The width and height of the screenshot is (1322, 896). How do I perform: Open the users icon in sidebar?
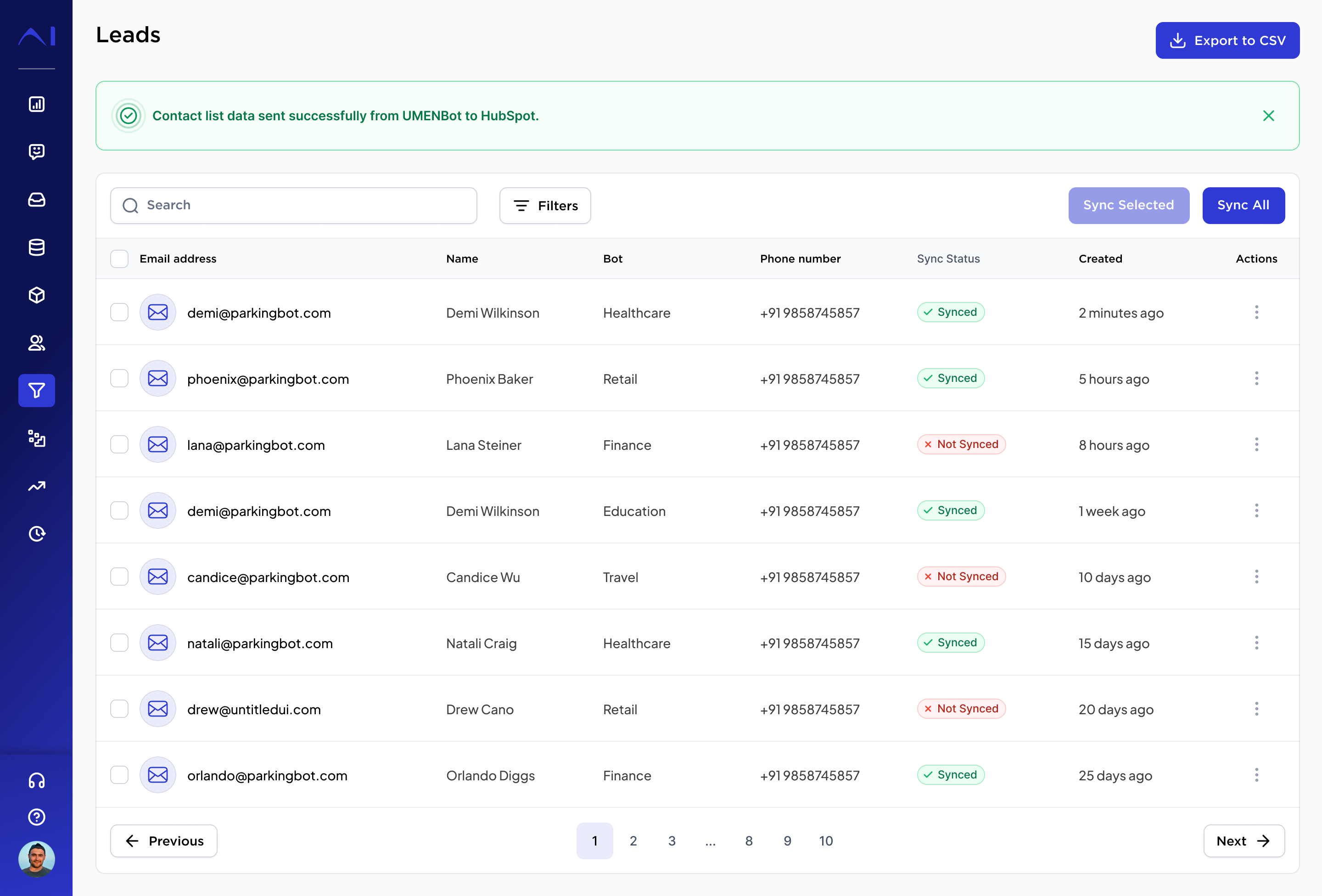point(36,343)
